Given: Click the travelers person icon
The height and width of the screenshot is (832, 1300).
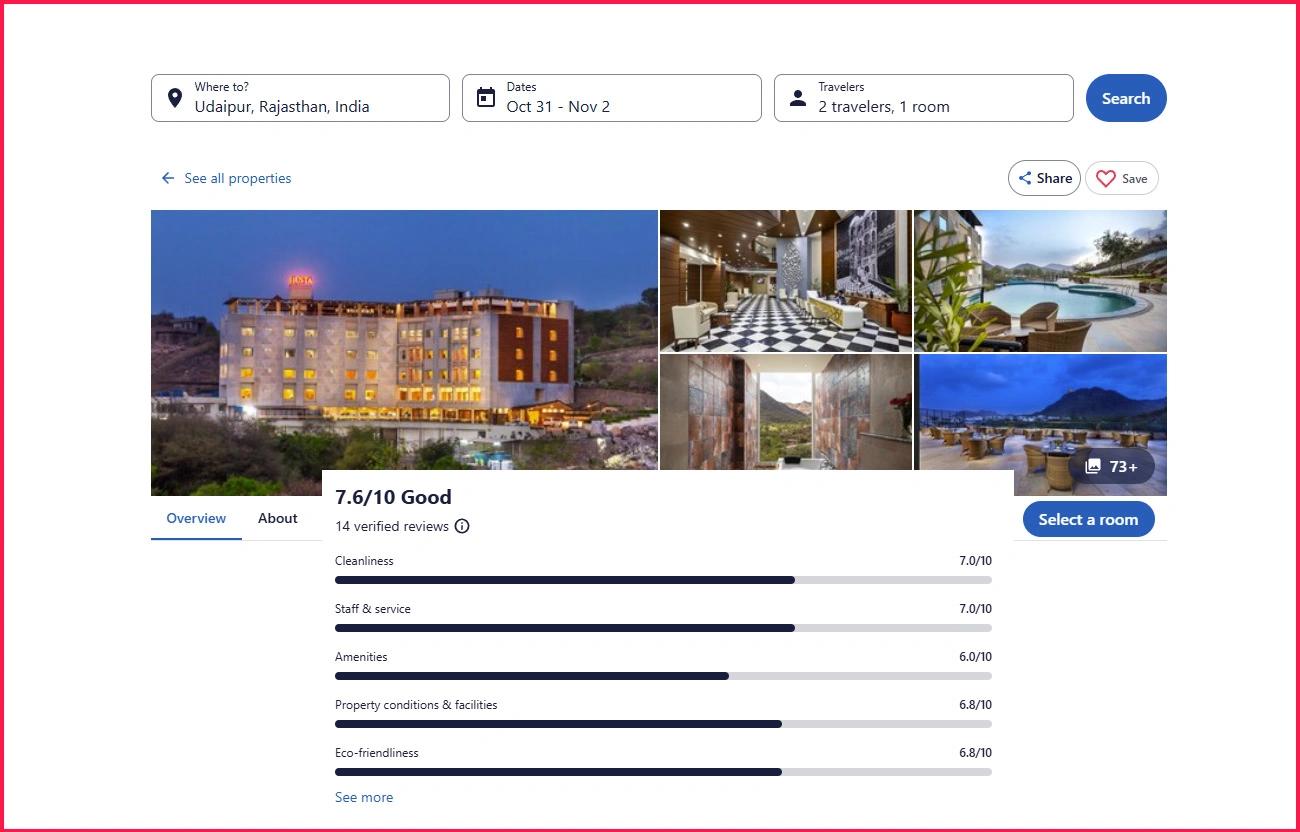Looking at the screenshot, I should [798, 98].
